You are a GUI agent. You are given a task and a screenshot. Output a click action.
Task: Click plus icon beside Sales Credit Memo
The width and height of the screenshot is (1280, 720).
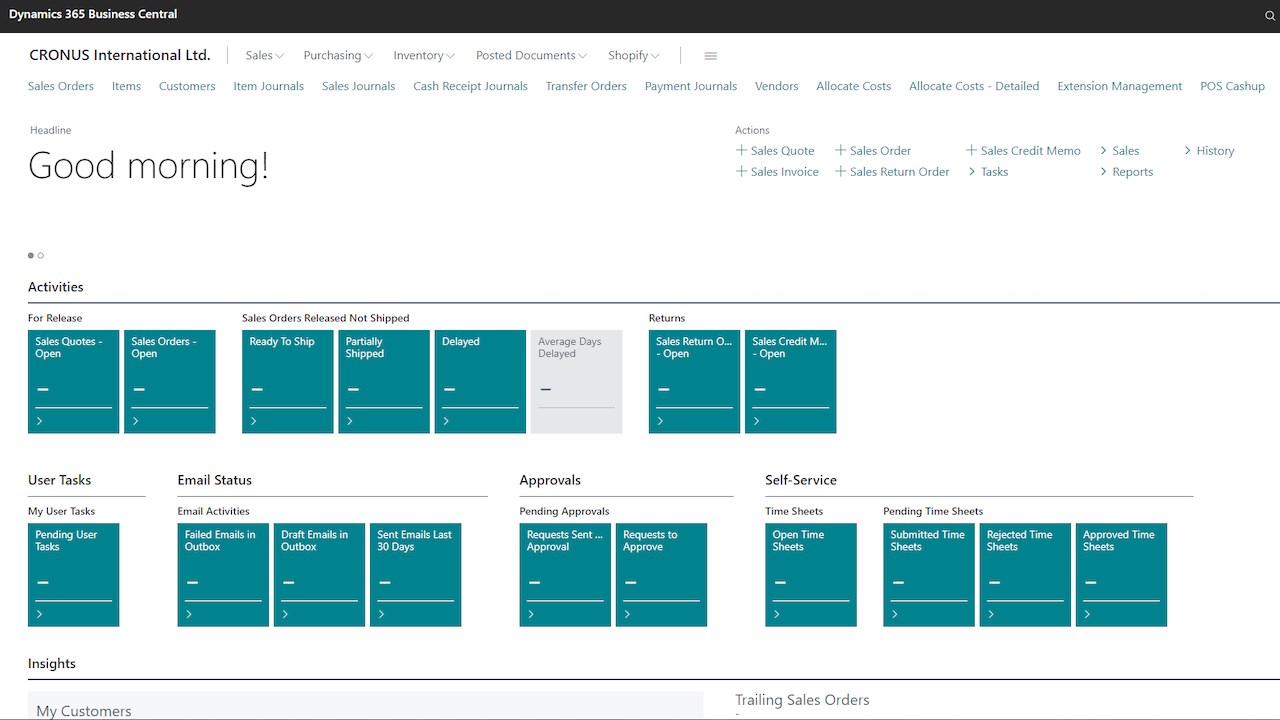[971, 150]
